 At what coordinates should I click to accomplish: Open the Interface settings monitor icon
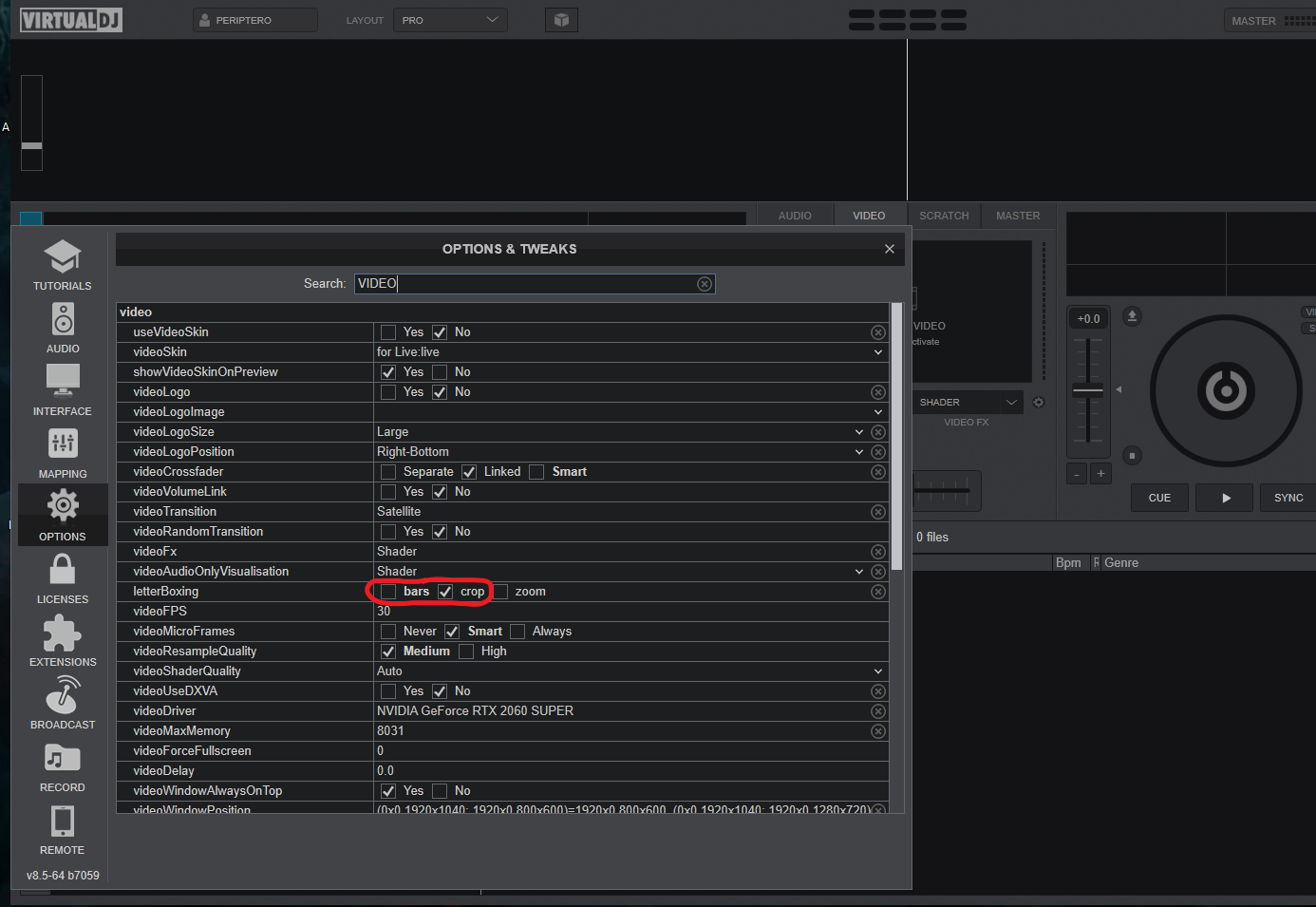(63, 381)
